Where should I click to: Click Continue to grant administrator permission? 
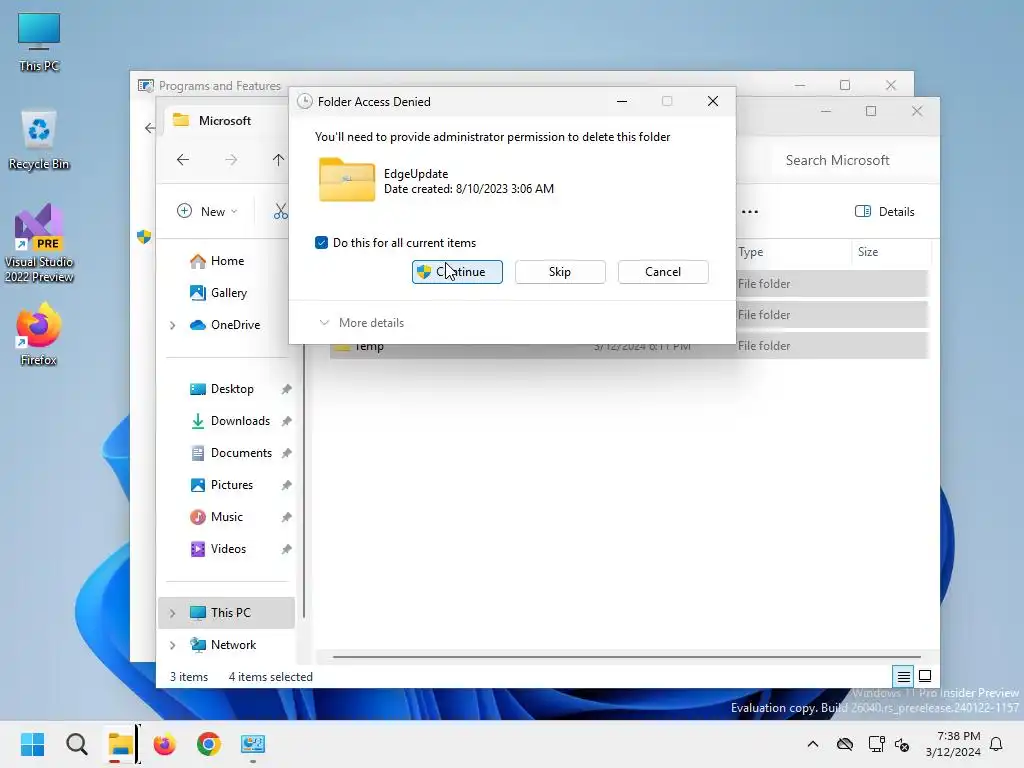[x=457, y=272]
